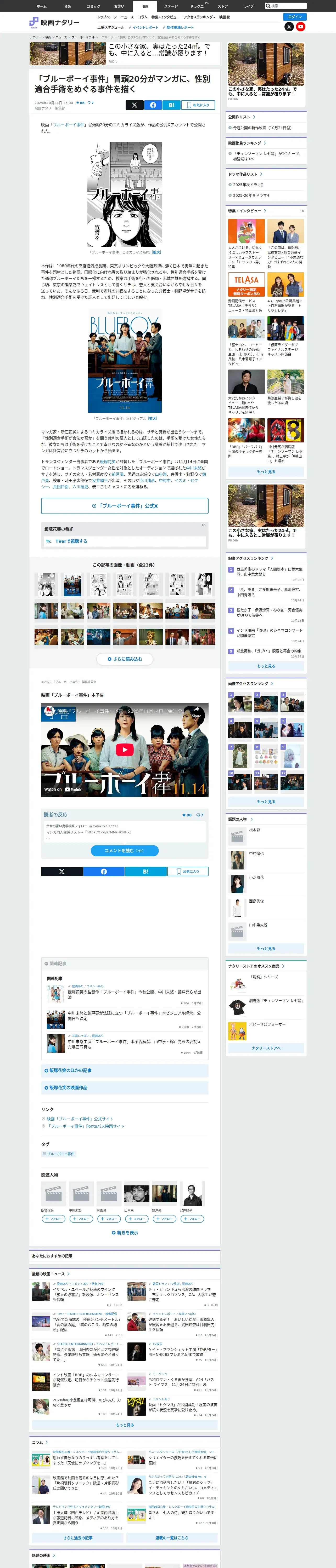Switch to 音楽 tab in top bar
The width and height of the screenshot is (336, 1568).
tap(68, 6)
